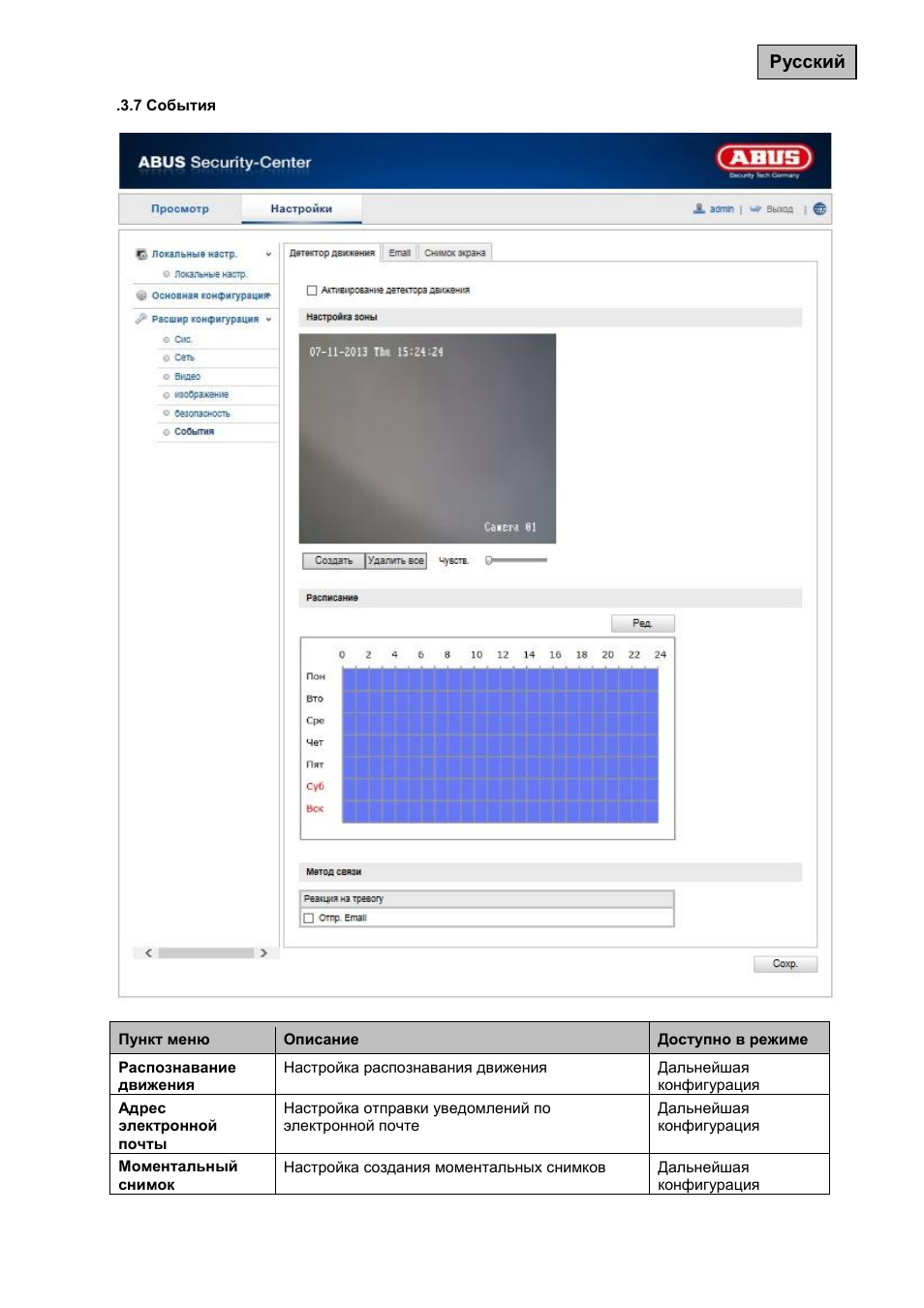The height and width of the screenshot is (1308, 924).
Task: Click the Локальные настр. monitor icon
Action: [141, 254]
